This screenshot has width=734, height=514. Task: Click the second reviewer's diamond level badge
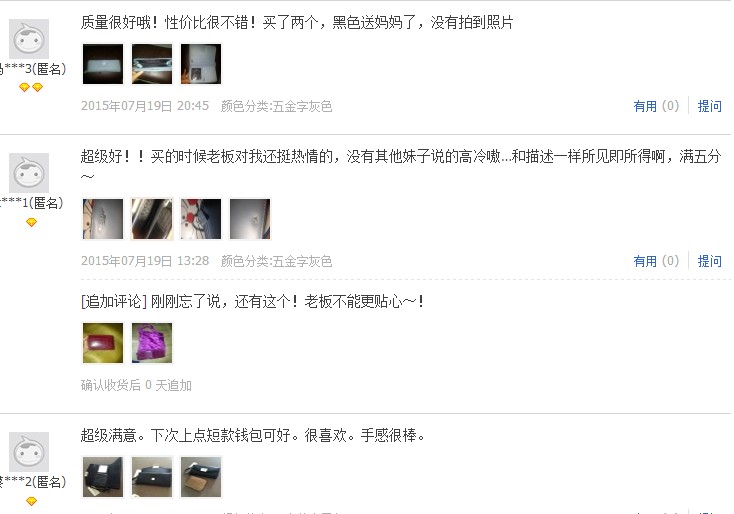[x=31, y=222]
